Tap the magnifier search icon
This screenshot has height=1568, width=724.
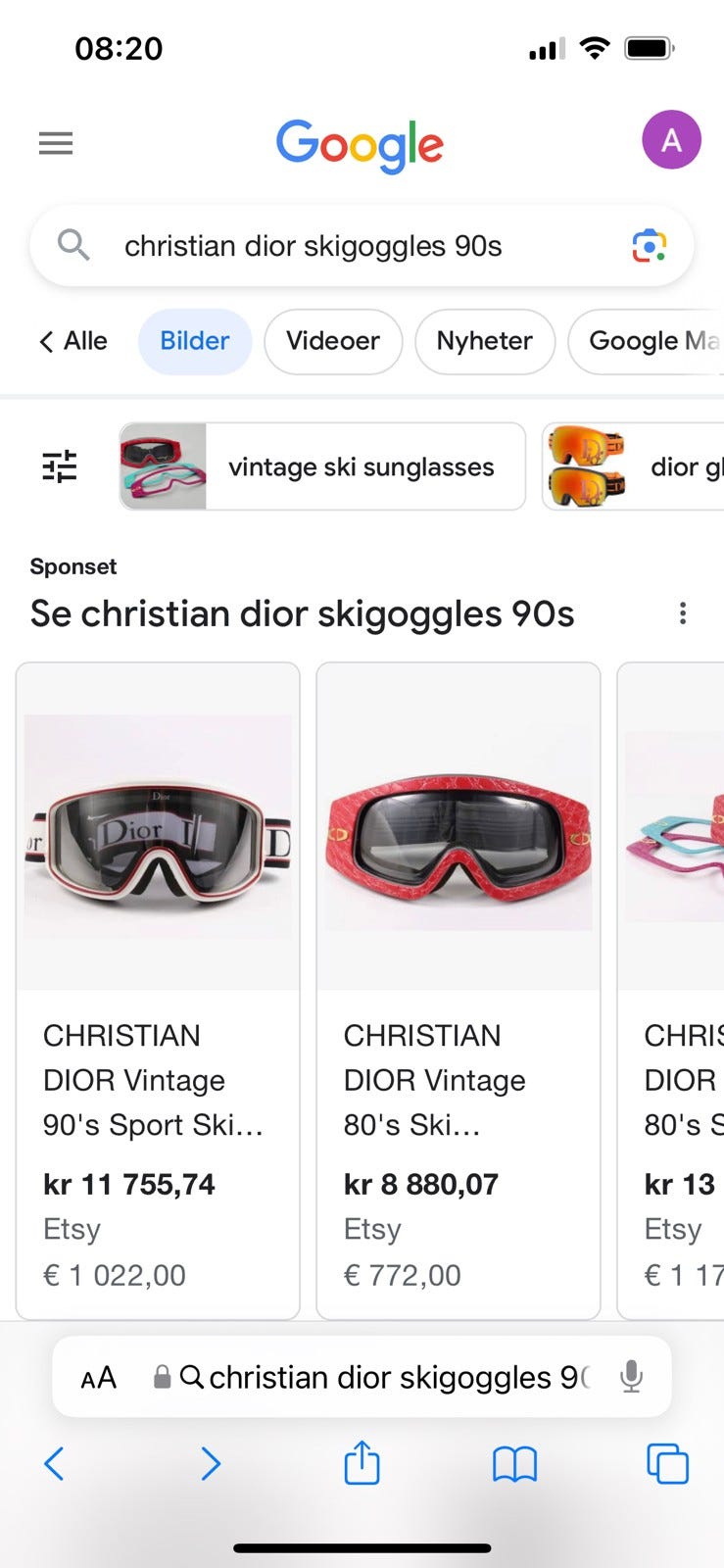coord(73,244)
